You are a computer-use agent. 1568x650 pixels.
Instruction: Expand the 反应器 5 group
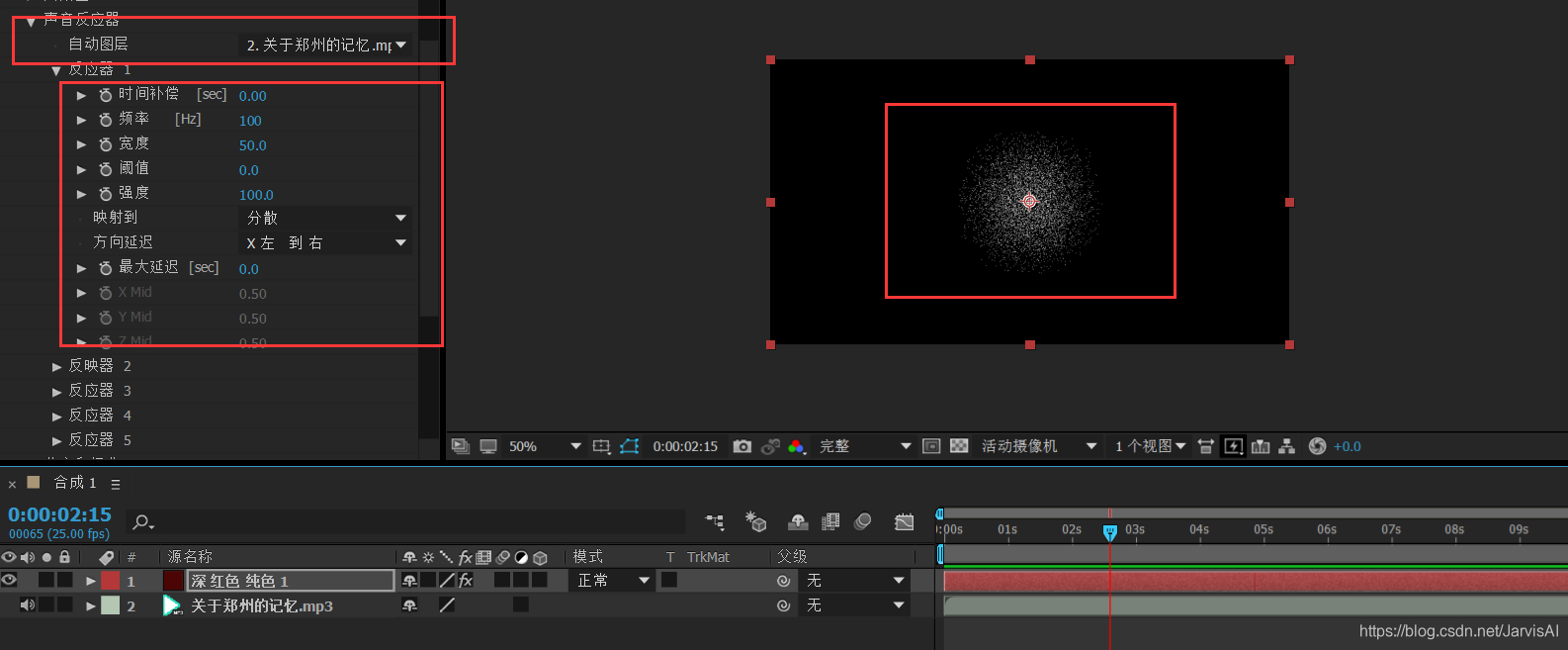click(57, 441)
